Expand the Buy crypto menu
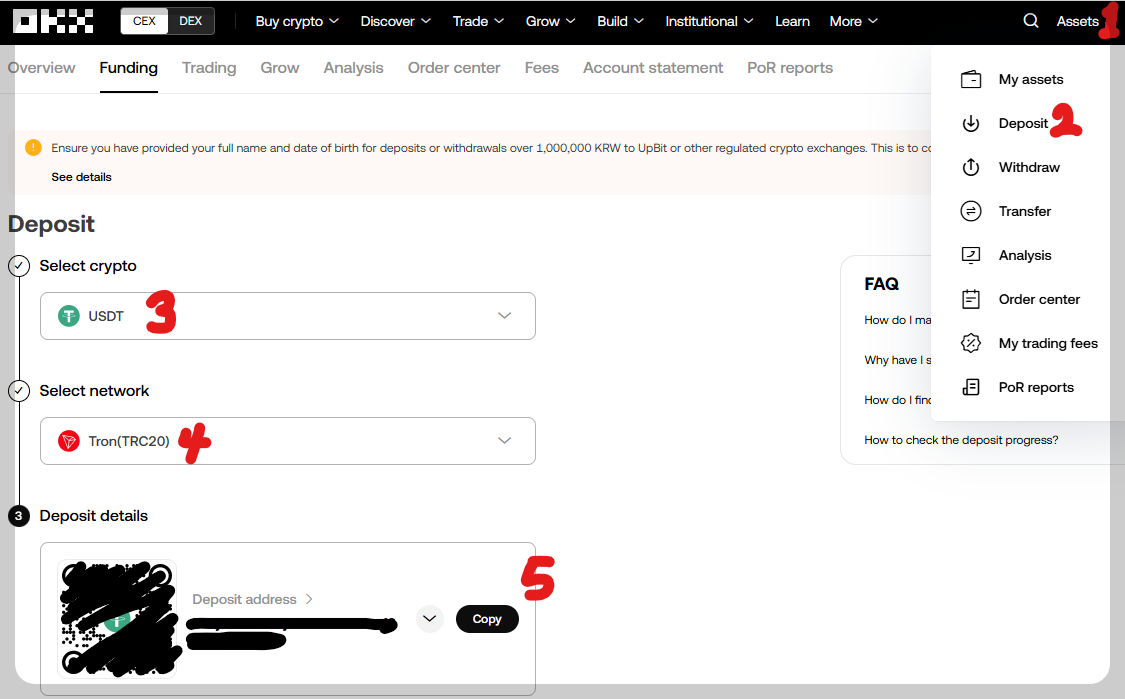This screenshot has height=699, width=1125. [x=297, y=22]
